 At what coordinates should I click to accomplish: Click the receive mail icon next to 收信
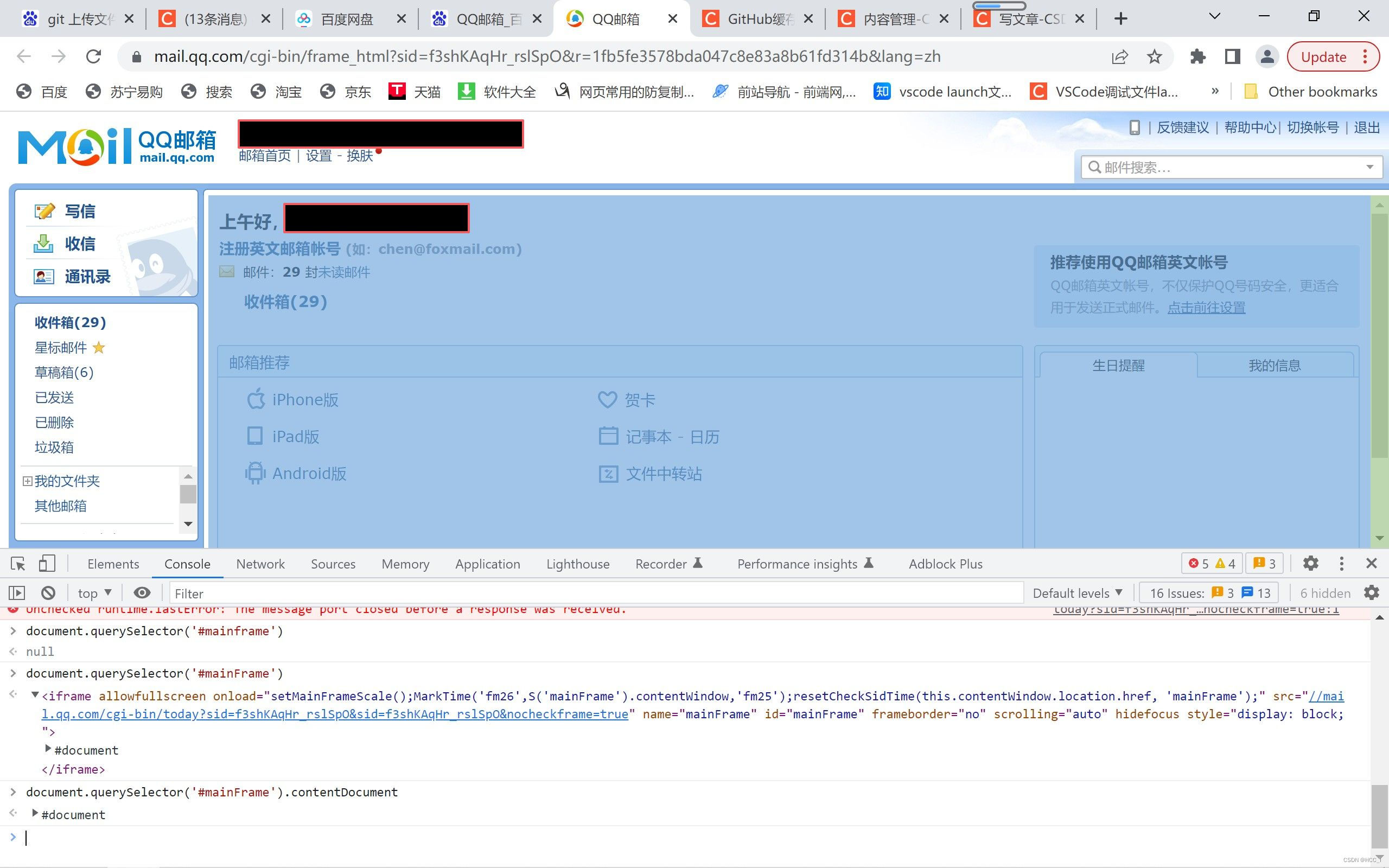pyautogui.click(x=43, y=244)
